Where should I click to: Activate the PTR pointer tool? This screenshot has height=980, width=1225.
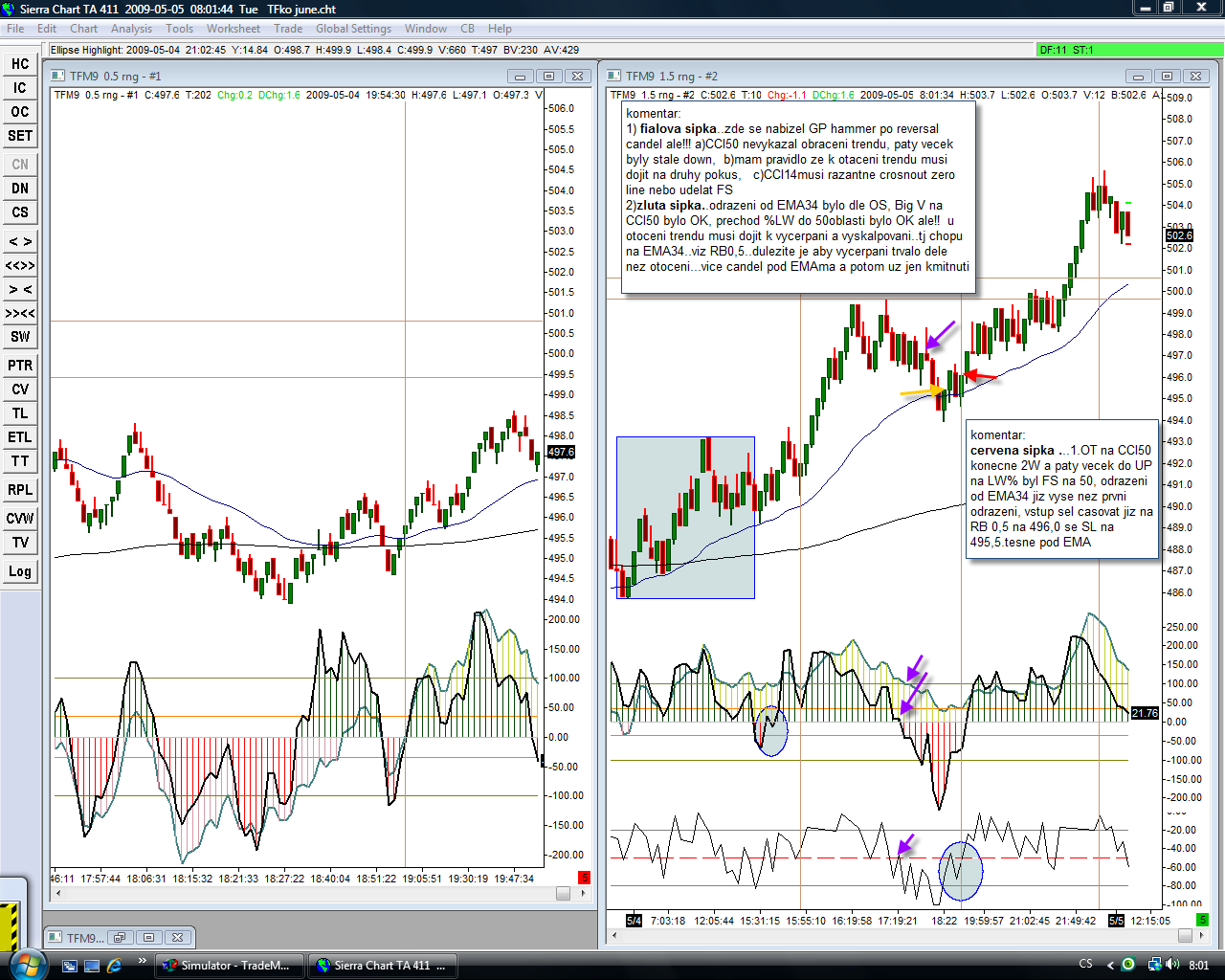point(20,366)
